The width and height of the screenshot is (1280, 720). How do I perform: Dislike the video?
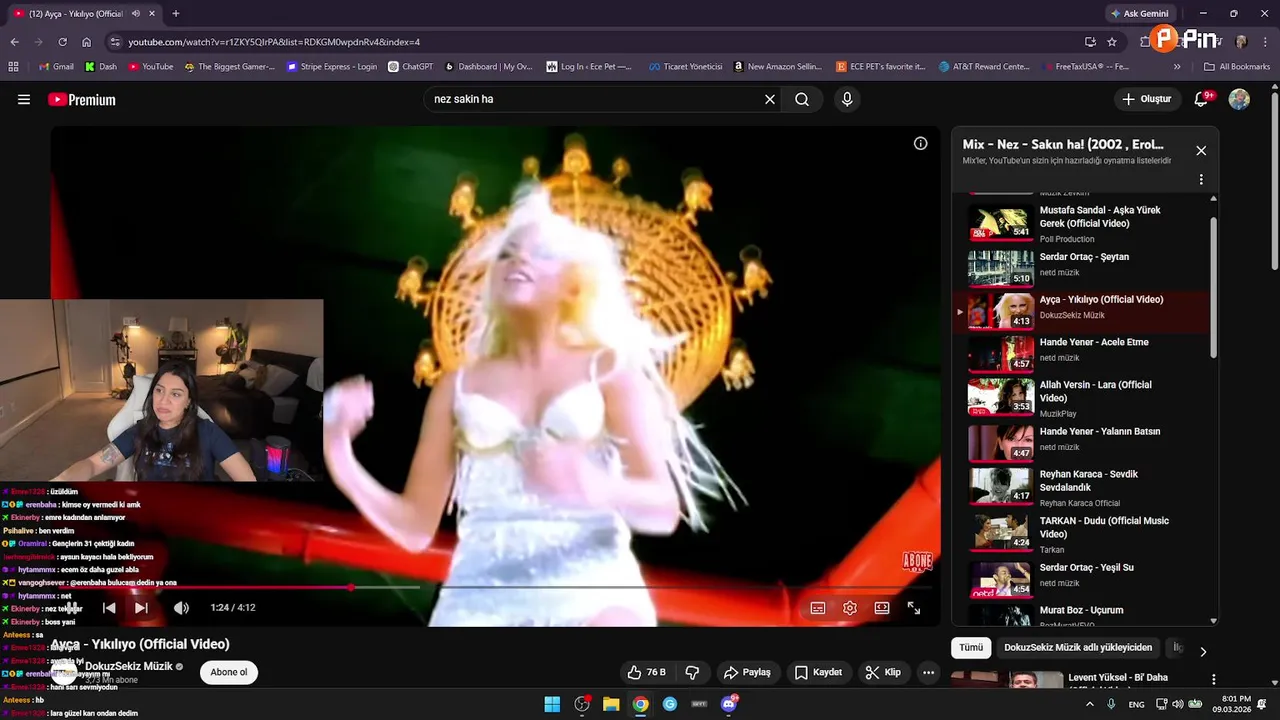click(x=692, y=672)
